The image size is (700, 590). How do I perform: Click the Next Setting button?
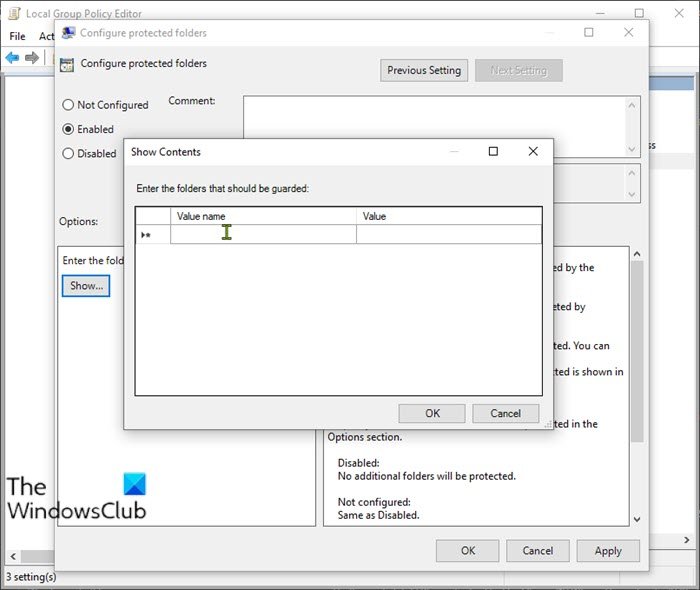(x=518, y=71)
